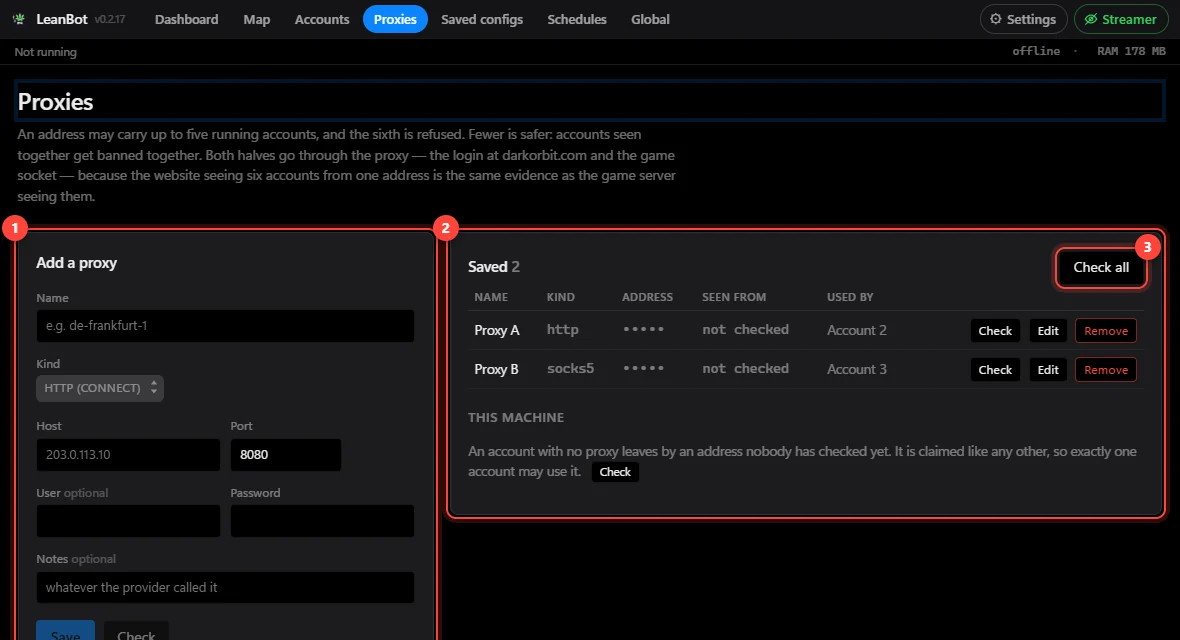This screenshot has width=1180, height=640.
Task: Click 'Account 2' in Used By column
Action: pyautogui.click(x=856, y=331)
